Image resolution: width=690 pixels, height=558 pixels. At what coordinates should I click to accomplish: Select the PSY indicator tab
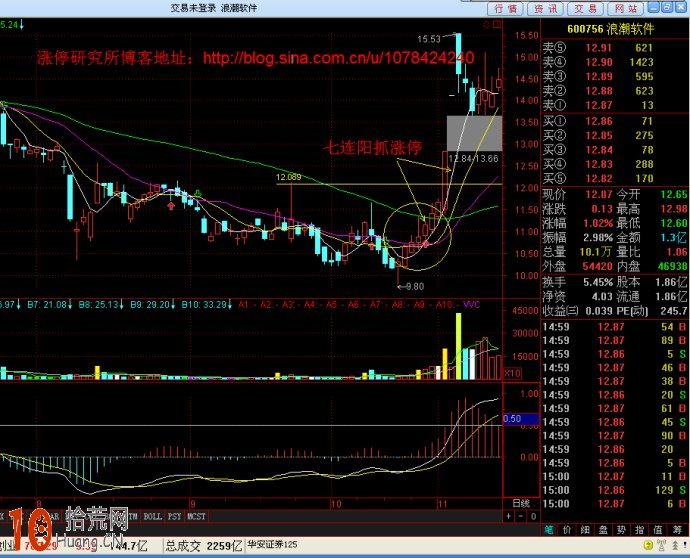[x=174, y=516]
